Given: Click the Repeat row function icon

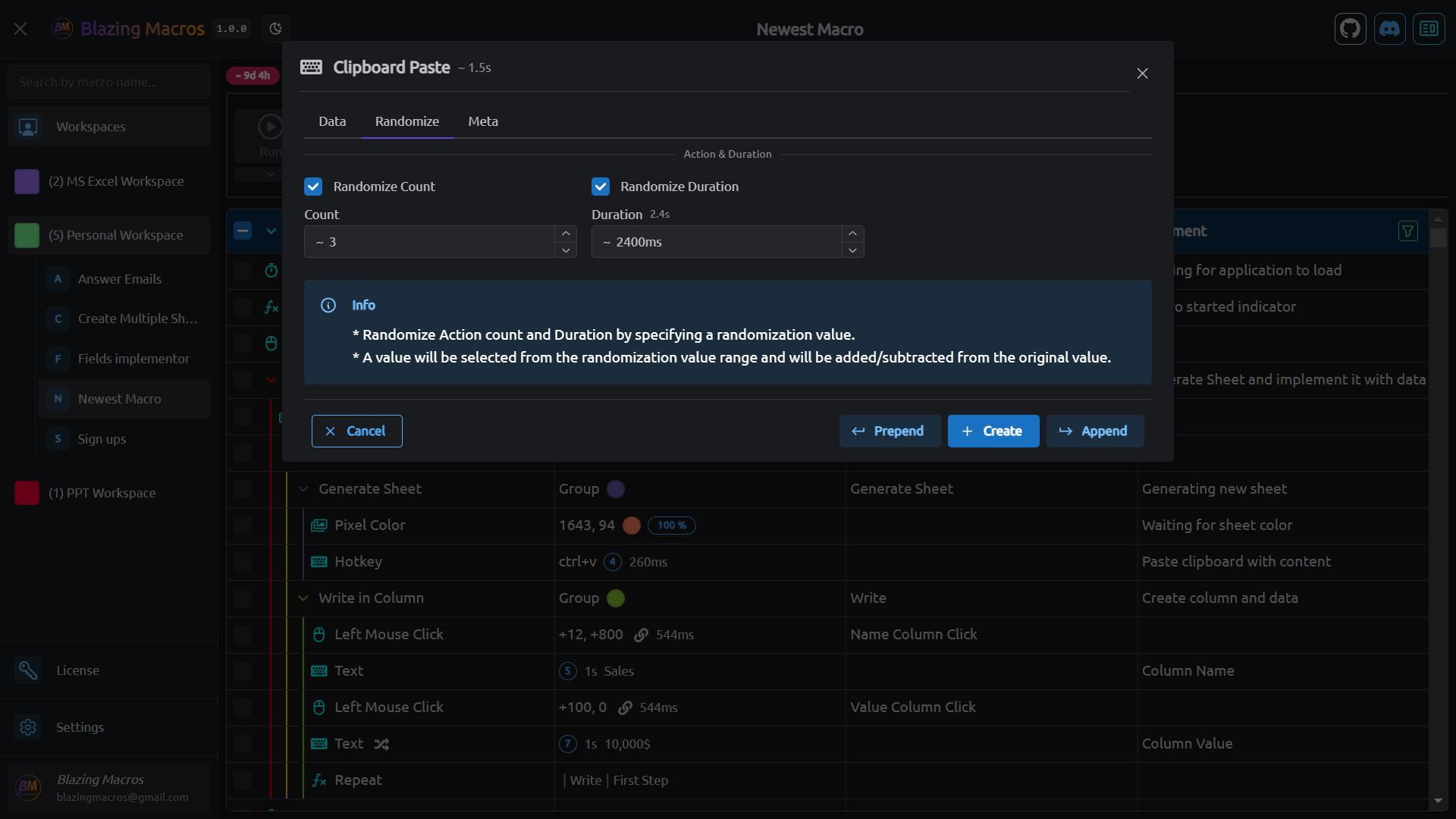Looking at the screenshot, I should (x=319, y=780).
